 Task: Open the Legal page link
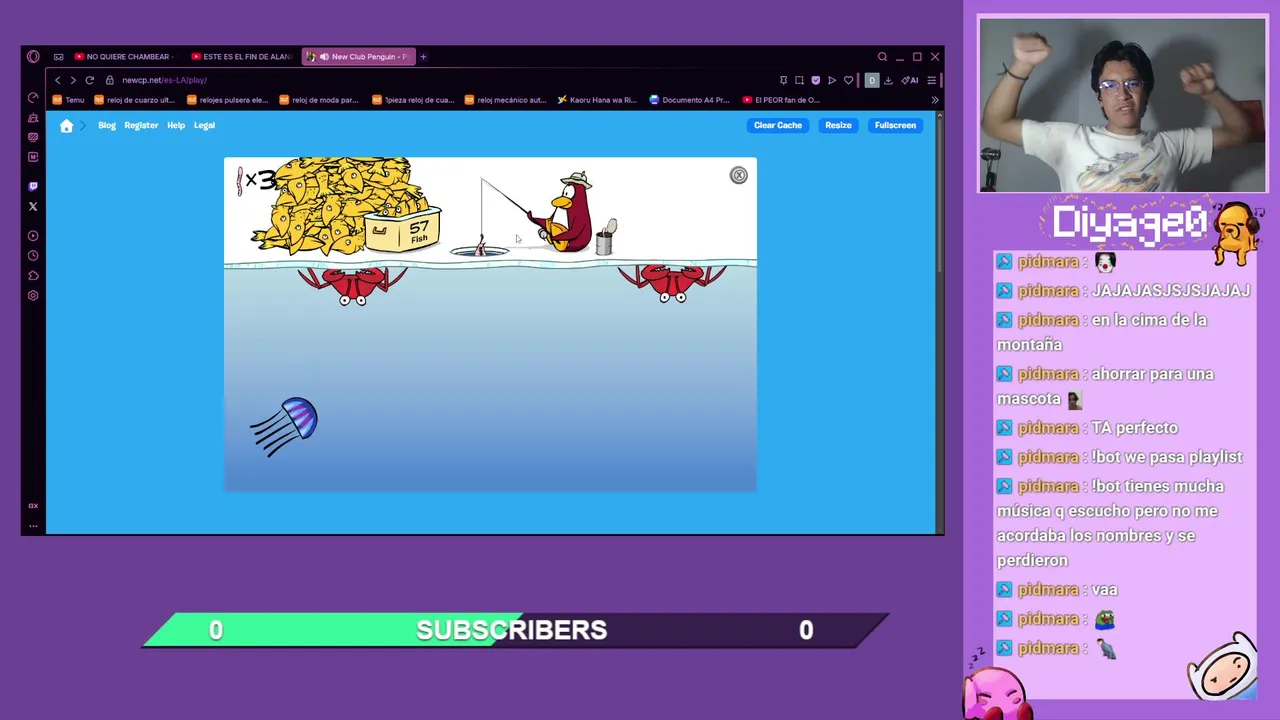click(x=204, y=125)
